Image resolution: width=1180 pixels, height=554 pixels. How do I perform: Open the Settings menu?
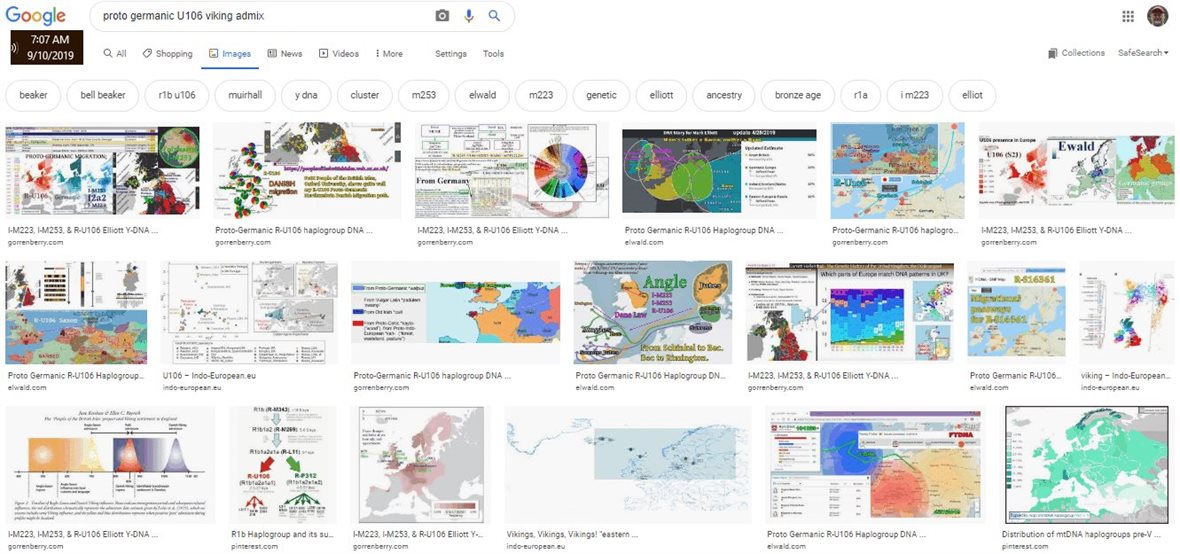click(x=451, y=54)
